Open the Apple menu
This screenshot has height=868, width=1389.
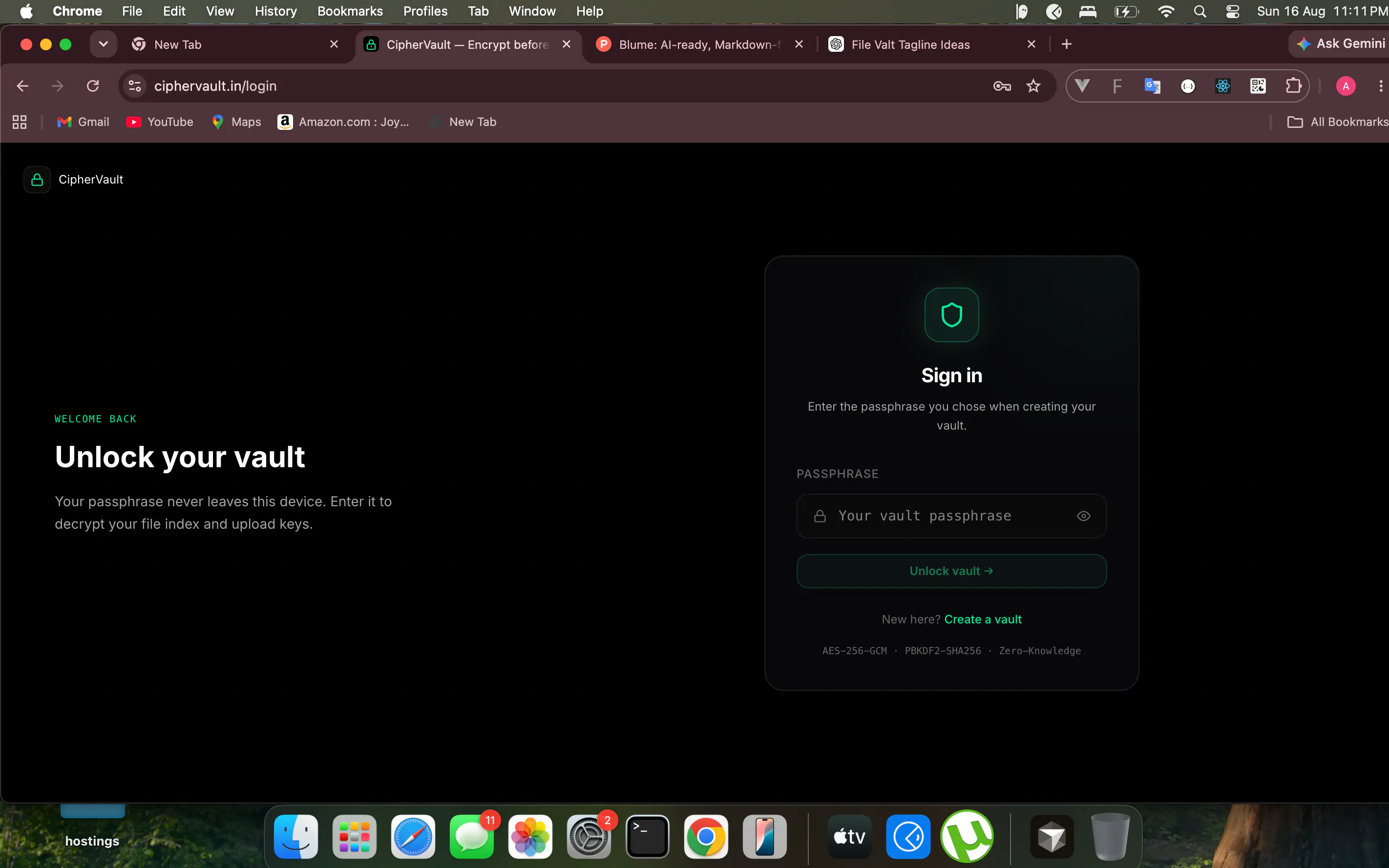pos(26,11)
